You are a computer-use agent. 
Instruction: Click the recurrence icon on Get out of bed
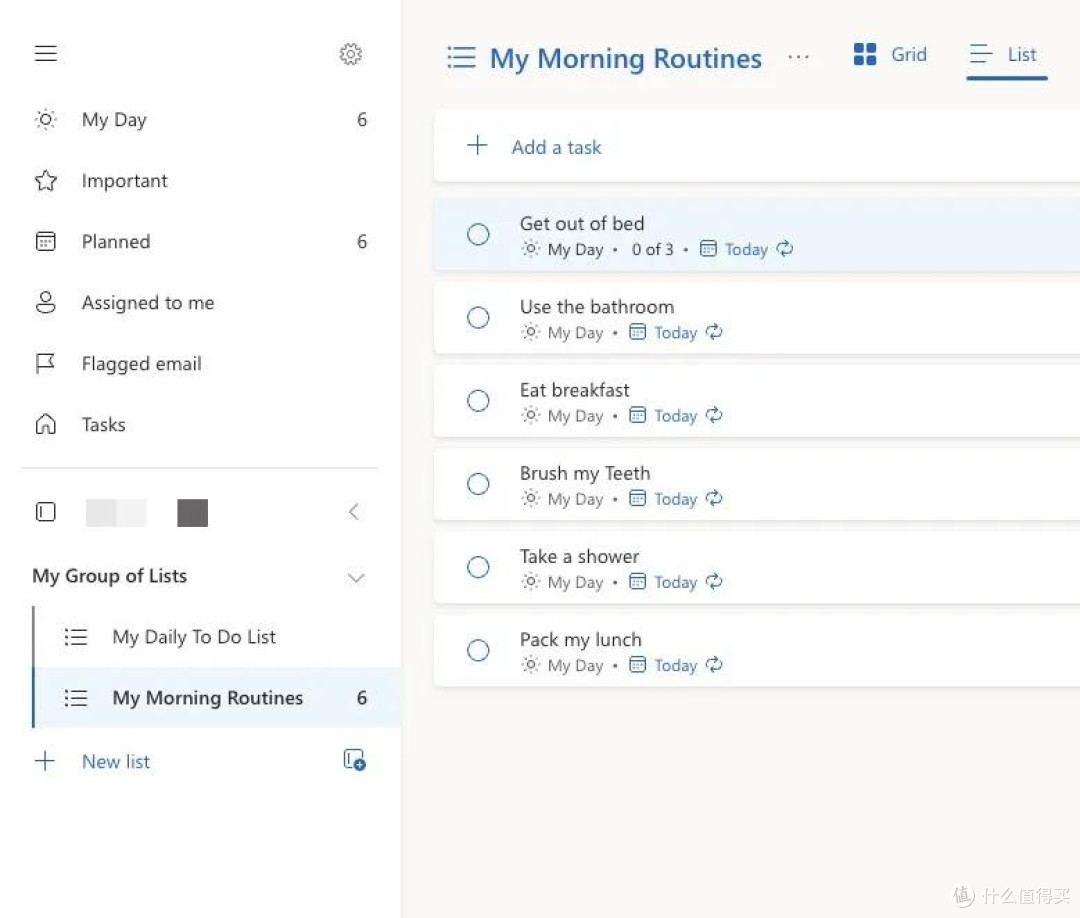tap(785, 249)
